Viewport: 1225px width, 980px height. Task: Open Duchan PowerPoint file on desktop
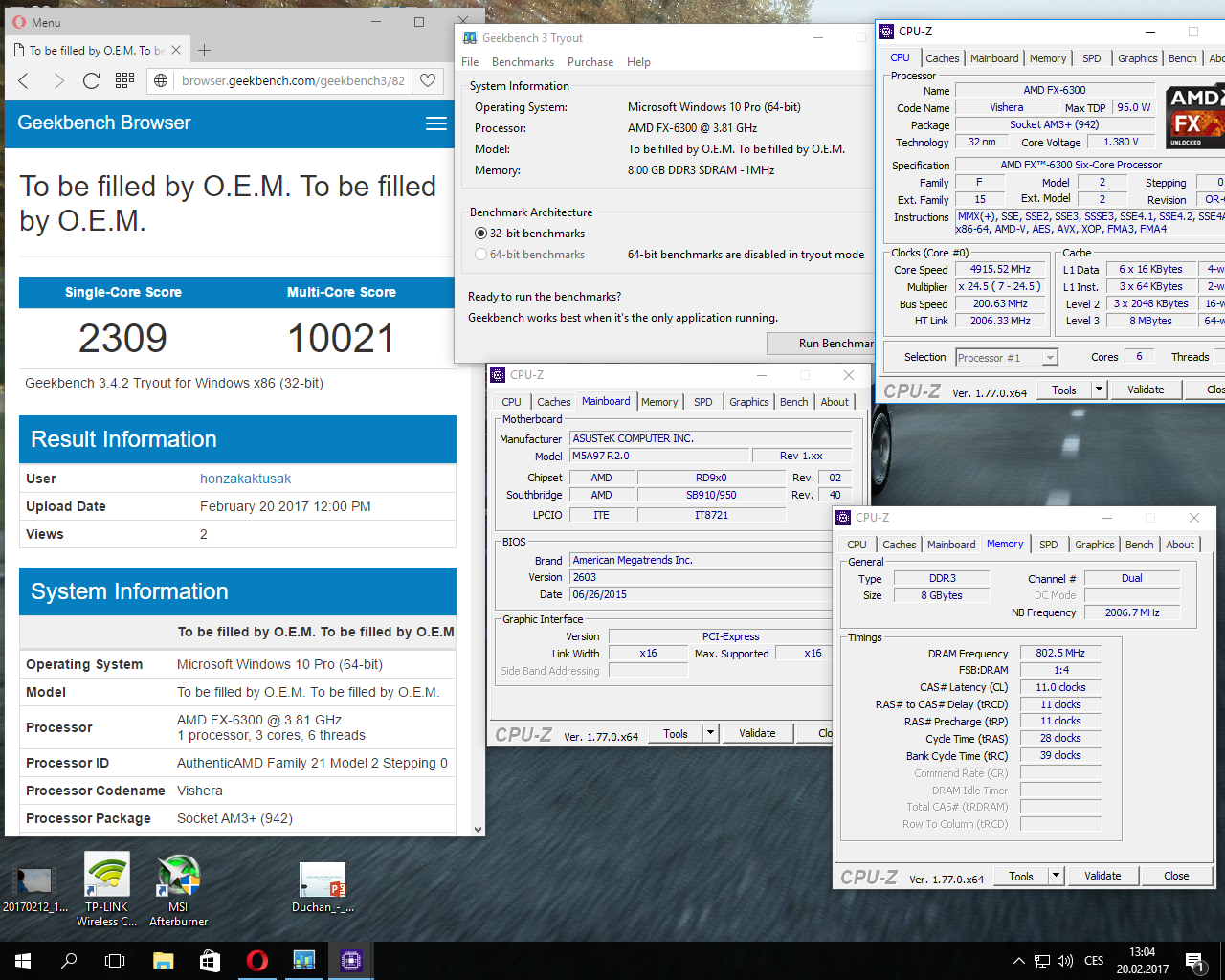(323, 887)
